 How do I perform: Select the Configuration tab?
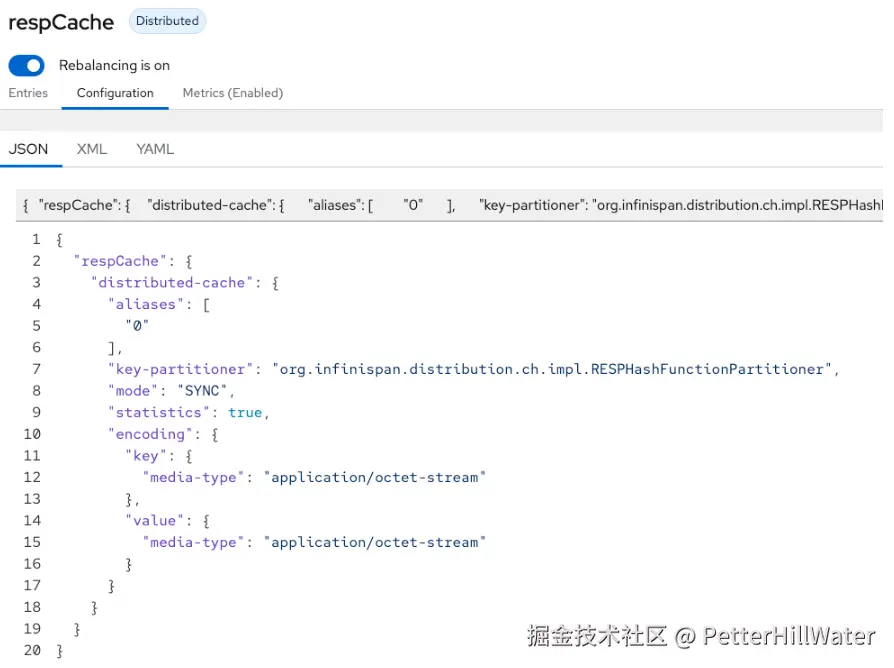pos(115,93)
